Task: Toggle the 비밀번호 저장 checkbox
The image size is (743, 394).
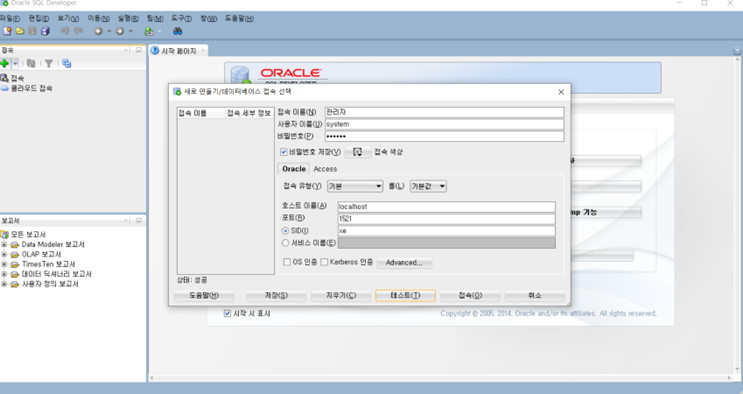Action: tap(283, 152)
